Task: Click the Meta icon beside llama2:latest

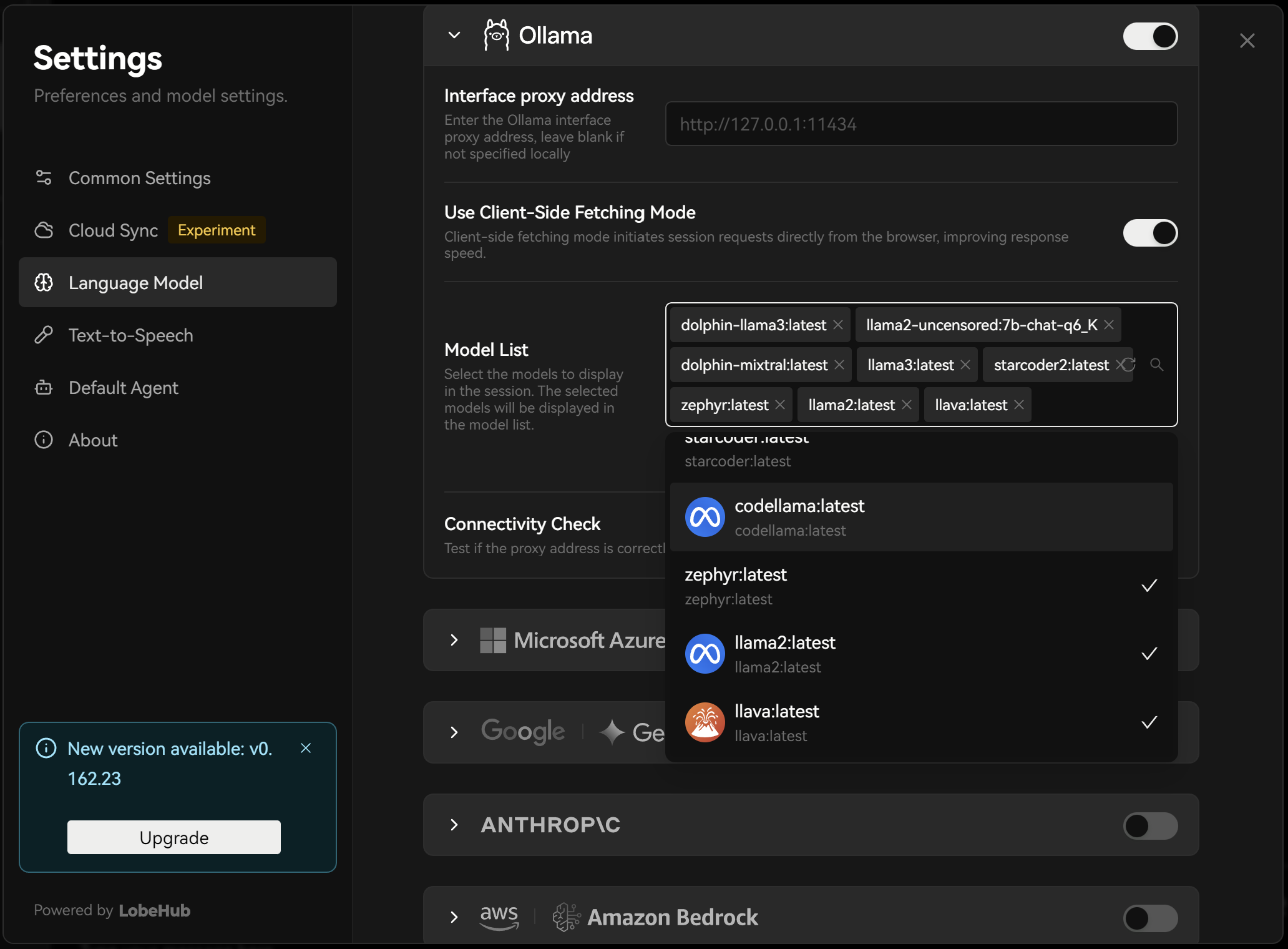Action: tap(705, 654)
